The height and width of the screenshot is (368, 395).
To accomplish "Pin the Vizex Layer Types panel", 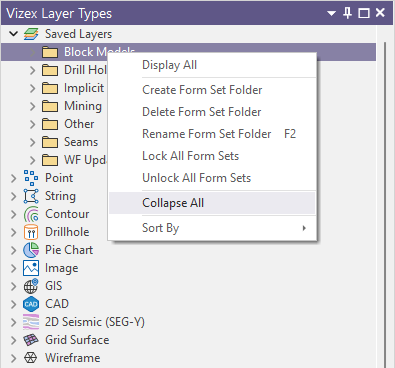I will (x=347, y=13).
